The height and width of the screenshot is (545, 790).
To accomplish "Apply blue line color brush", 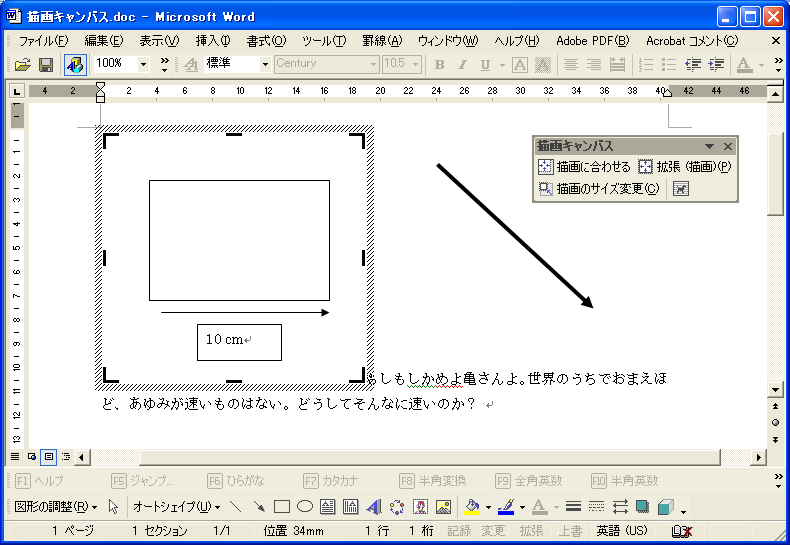I will pyautogui.click(x=506, y=507).
